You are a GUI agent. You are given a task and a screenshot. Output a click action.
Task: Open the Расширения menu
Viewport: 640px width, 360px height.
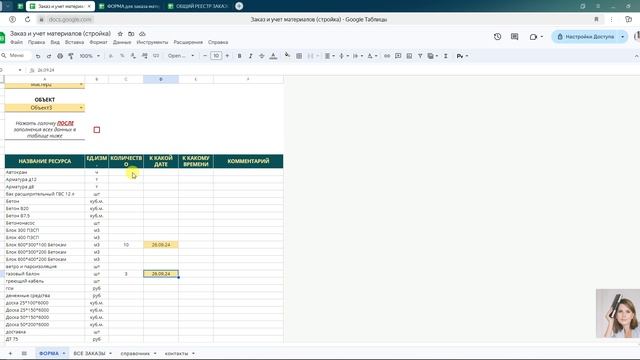188,42
